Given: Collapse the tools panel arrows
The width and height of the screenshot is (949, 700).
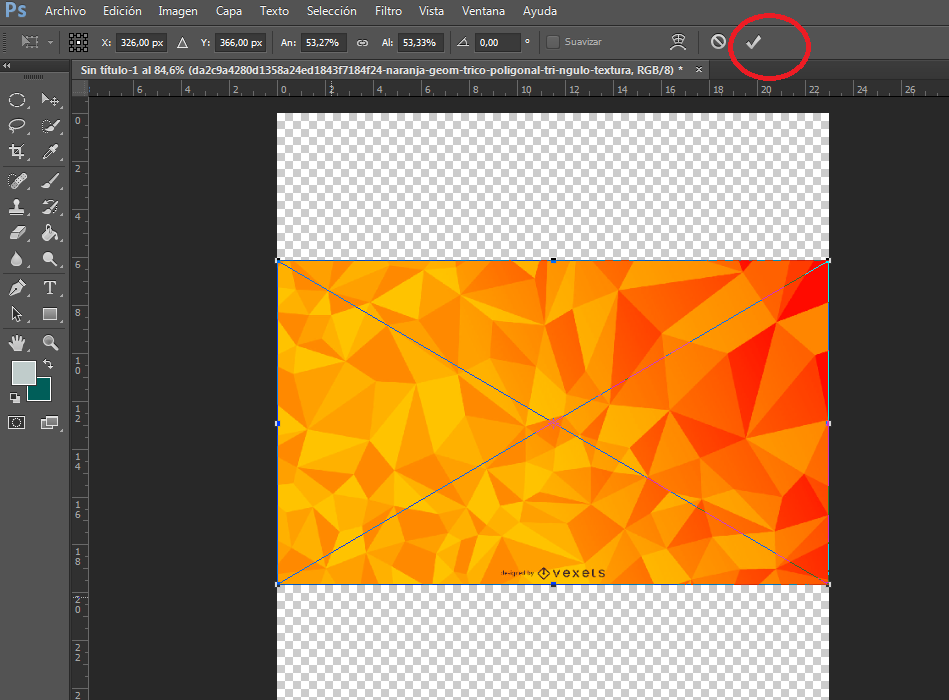Looking at the screenshot, I should coord(7,65).
